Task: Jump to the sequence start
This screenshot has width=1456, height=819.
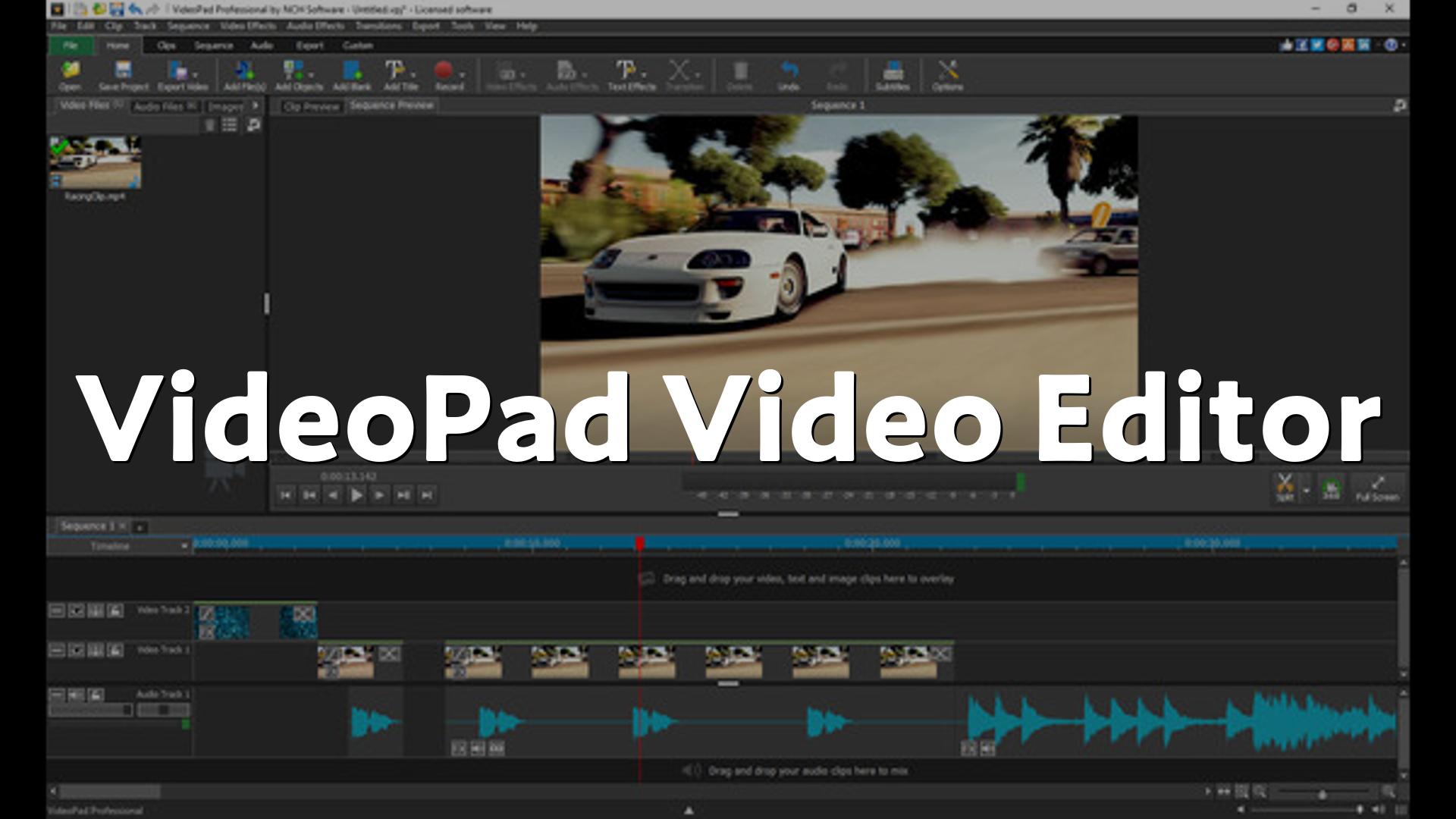Action: point(285,495)
